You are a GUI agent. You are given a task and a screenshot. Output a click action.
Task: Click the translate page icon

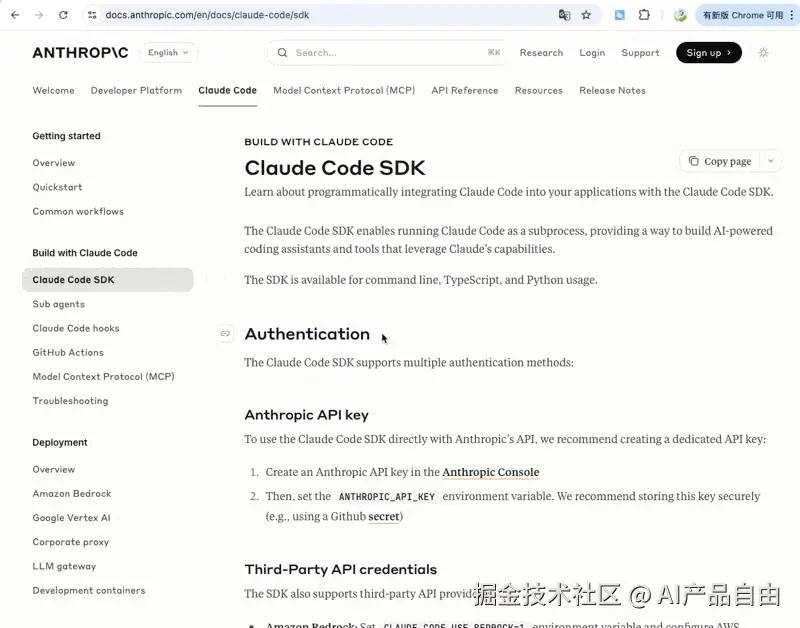click(x=564, y=15)
